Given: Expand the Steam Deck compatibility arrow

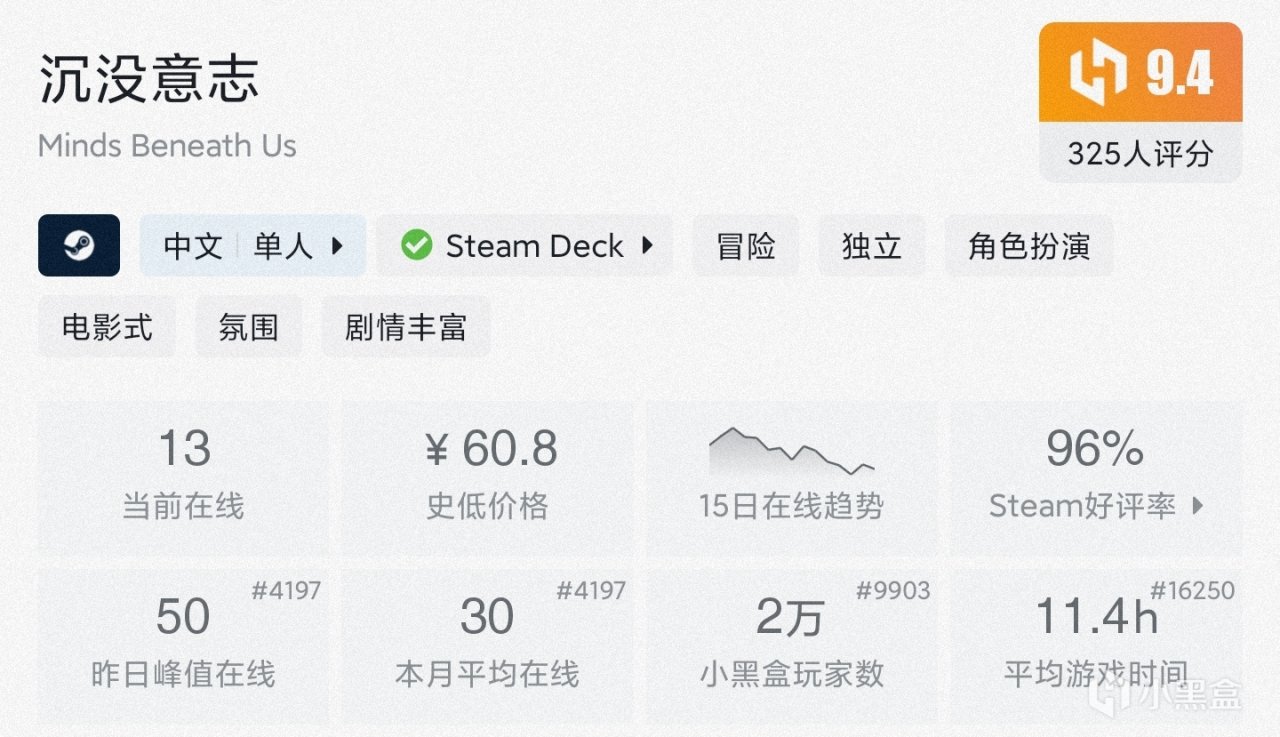Looking at the screenshot, I should click(647, 245).
